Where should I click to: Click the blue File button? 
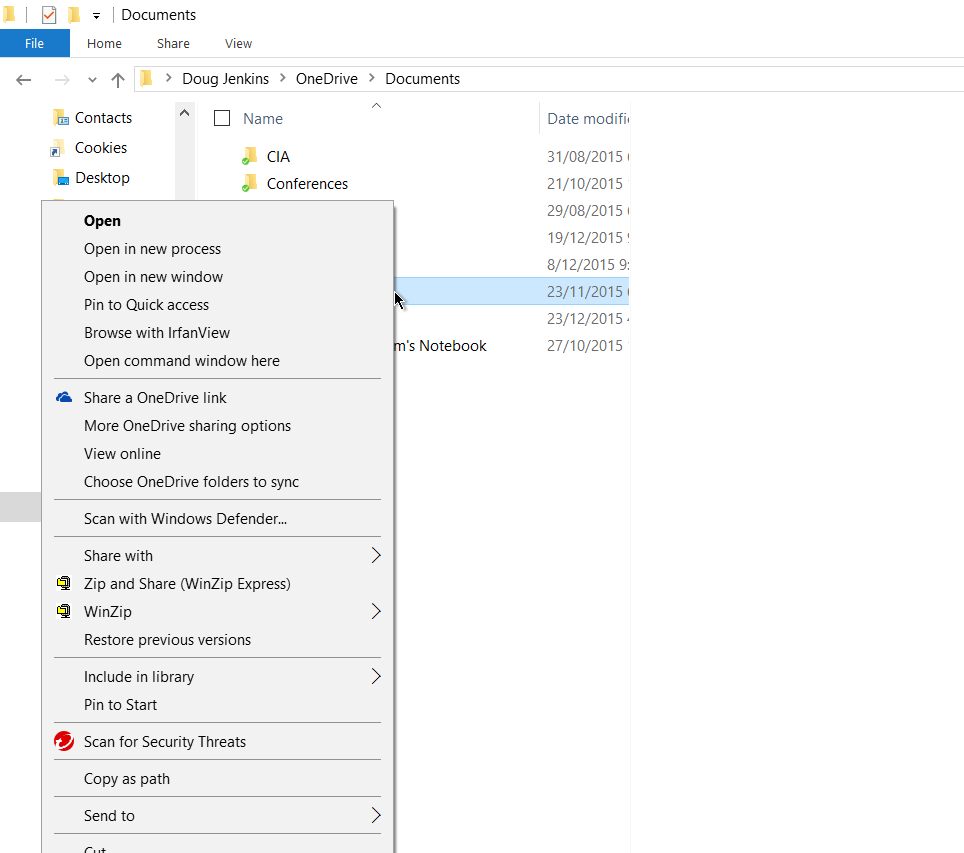(34, 43)
